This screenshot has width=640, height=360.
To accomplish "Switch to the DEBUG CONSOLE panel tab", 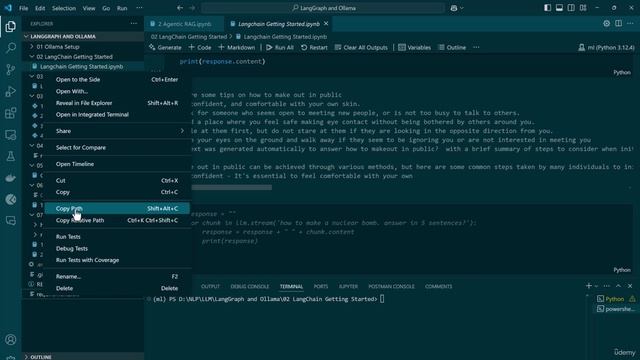I will point(249,287).
